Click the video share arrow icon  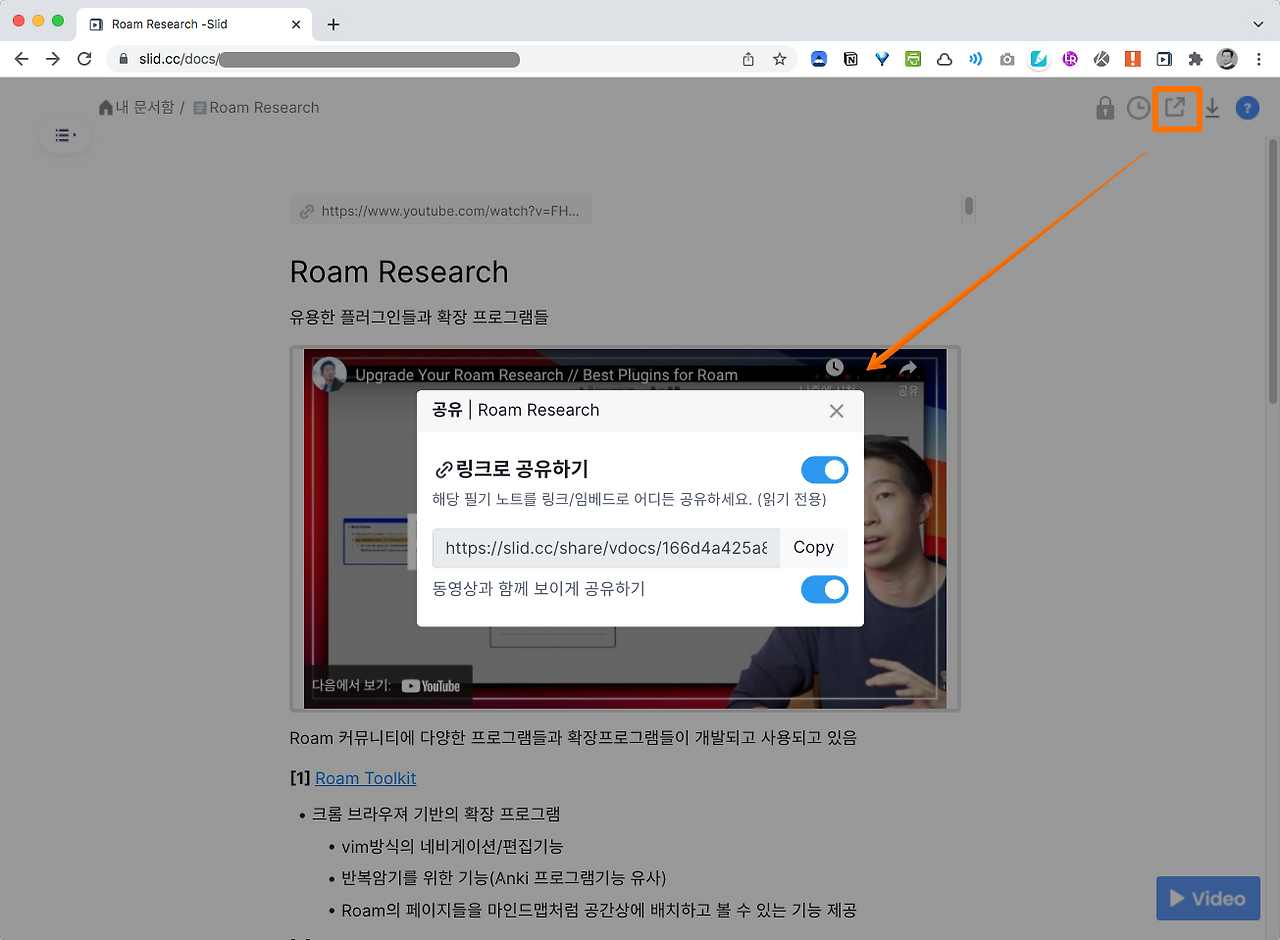[x=908, y=368]
